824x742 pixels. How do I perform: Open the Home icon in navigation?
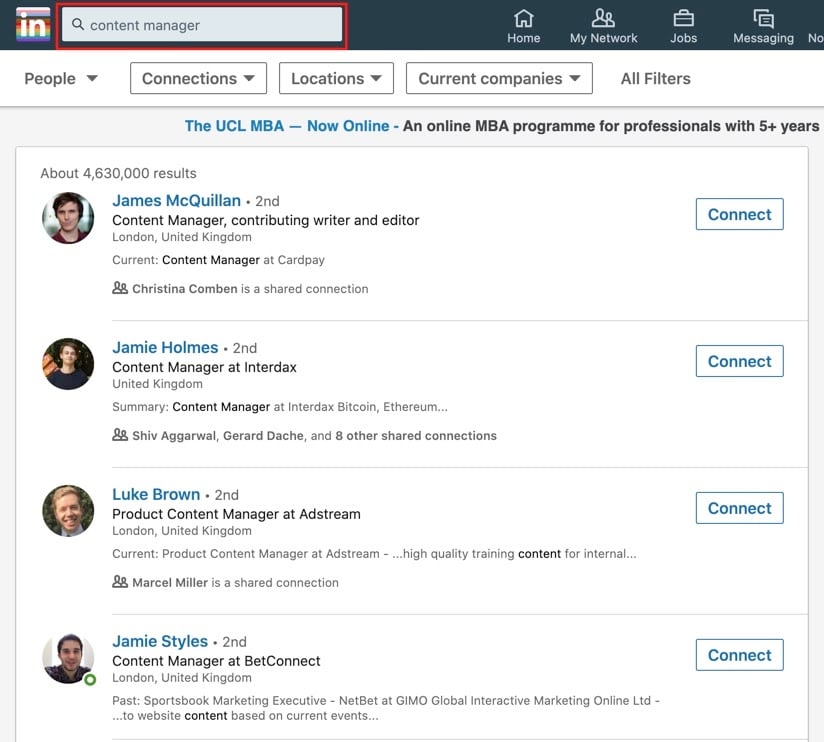pyautogui.click(x=523, y=19)
